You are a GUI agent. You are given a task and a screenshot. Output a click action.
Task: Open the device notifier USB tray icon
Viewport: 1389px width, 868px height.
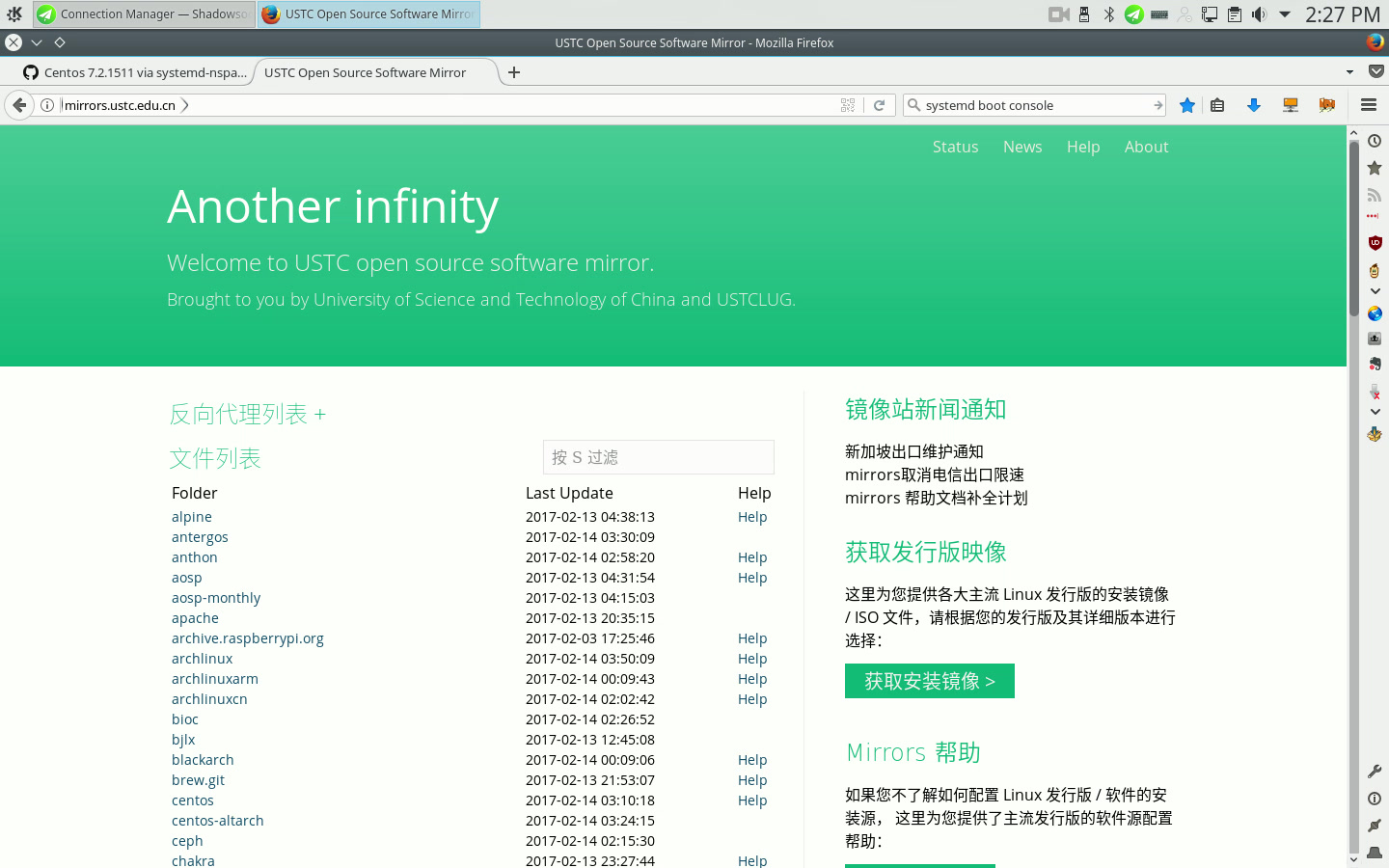[1084, 14]
